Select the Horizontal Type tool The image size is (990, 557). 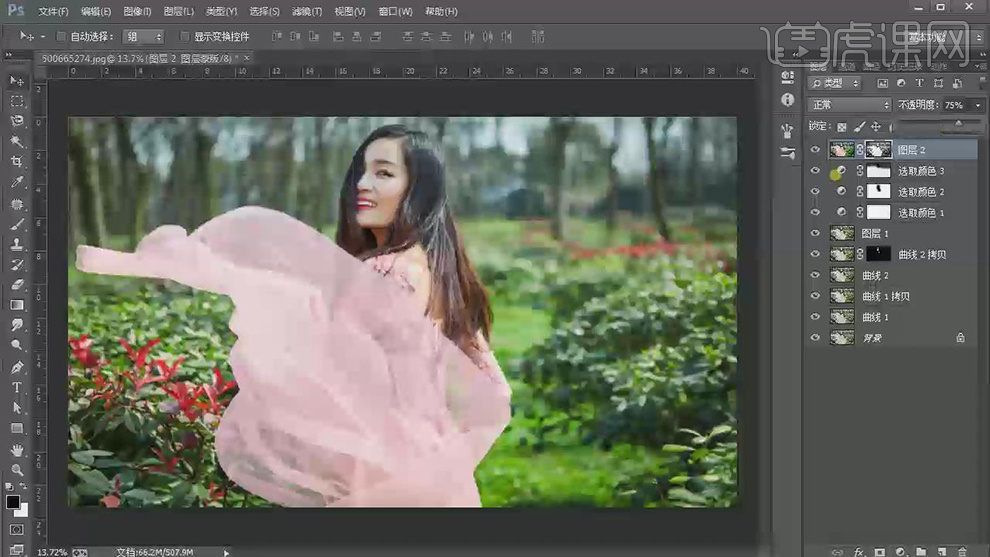(x=17, y=387)
